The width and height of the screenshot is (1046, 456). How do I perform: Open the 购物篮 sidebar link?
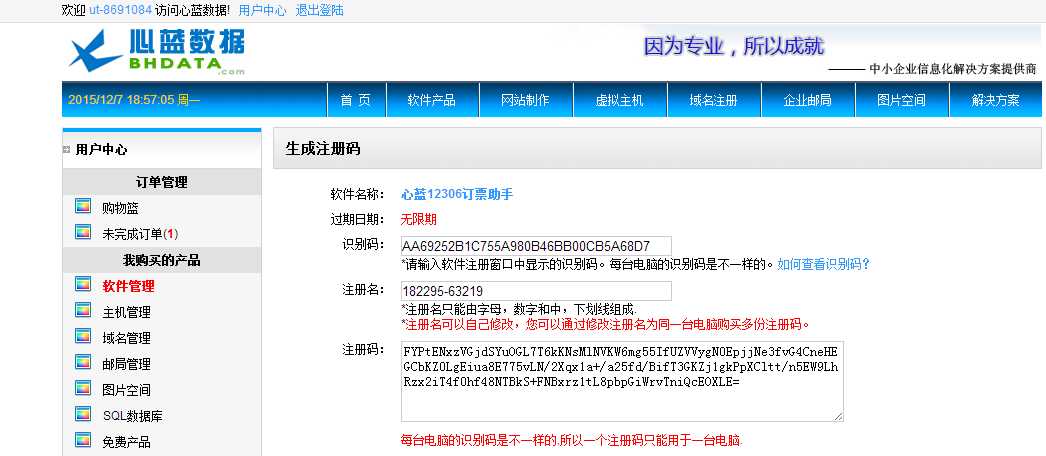click(121, 208)
